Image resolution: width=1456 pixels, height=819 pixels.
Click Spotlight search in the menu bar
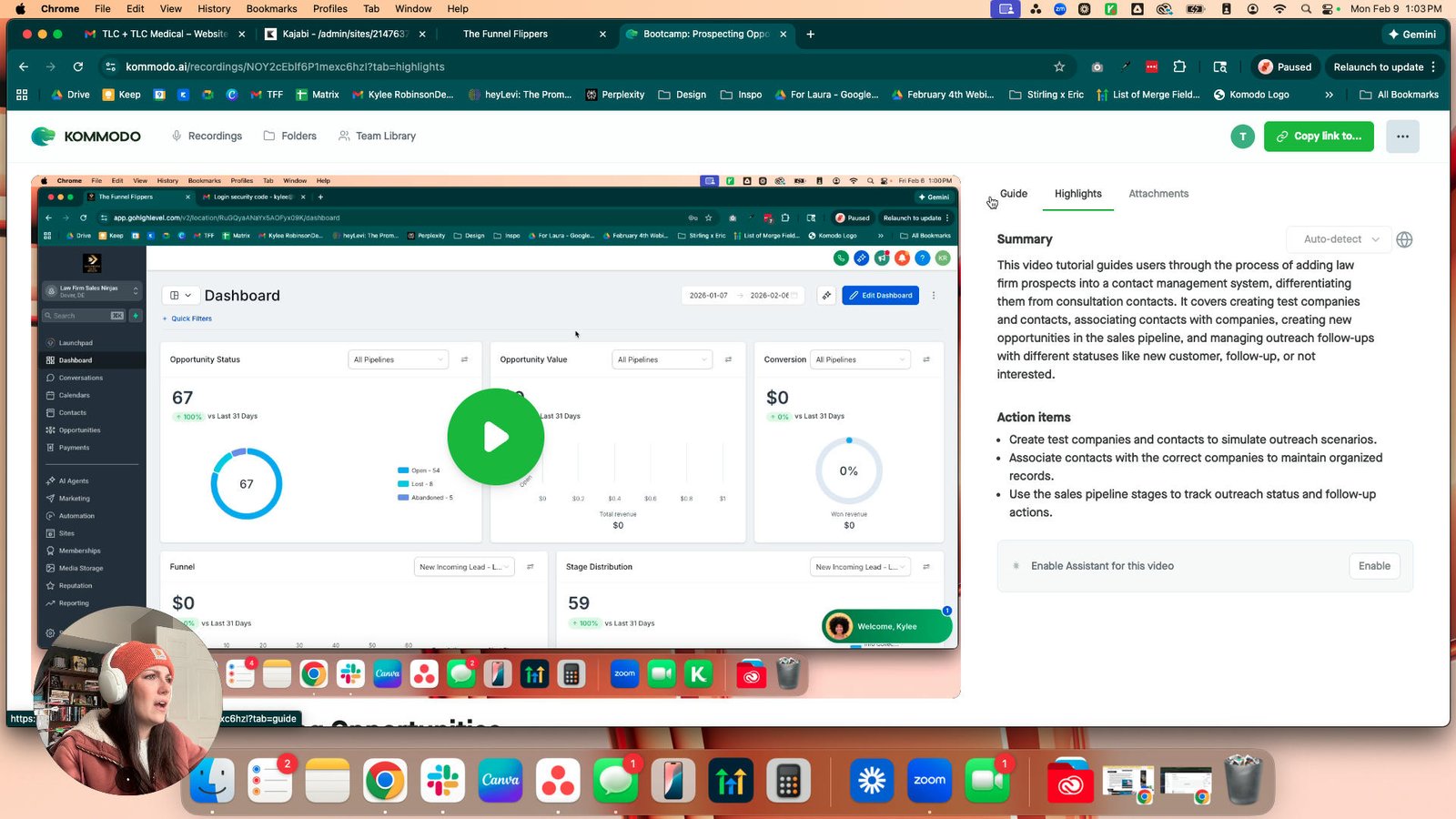tap(1306, 8)
